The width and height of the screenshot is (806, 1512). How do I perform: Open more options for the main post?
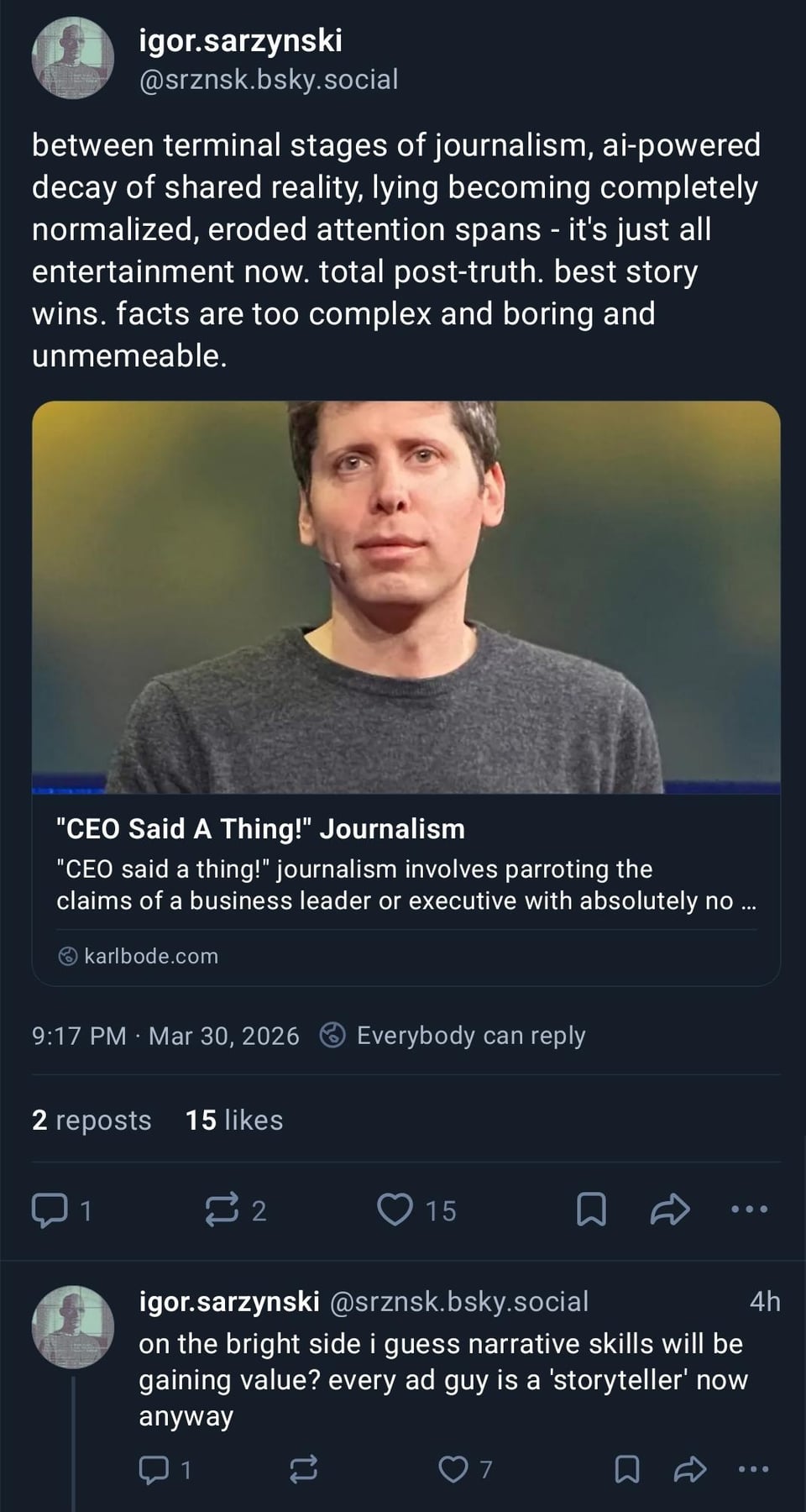coord(749,1210)
